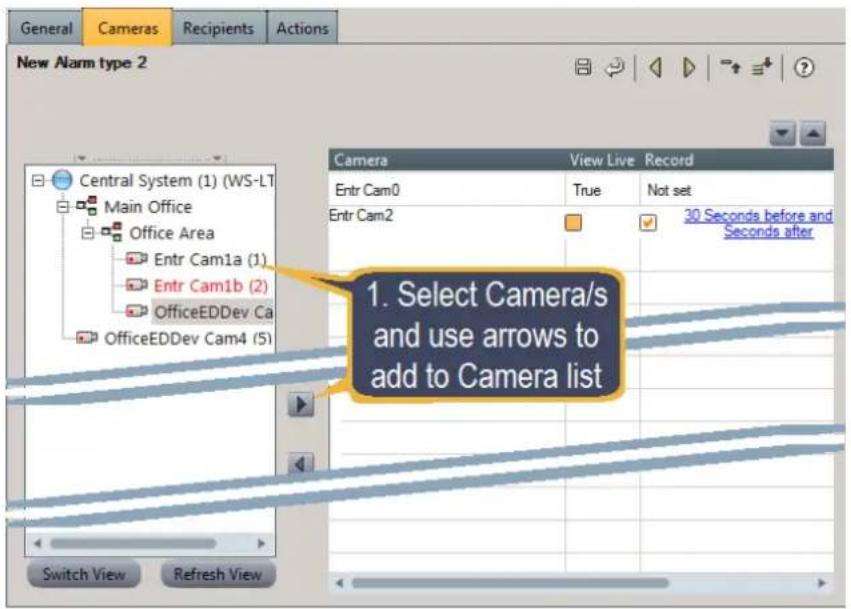The height and width of the screenshot is (609, 851).
Task: Select OfficeEDDev Cam4 (5) camera
Action: 188,338
